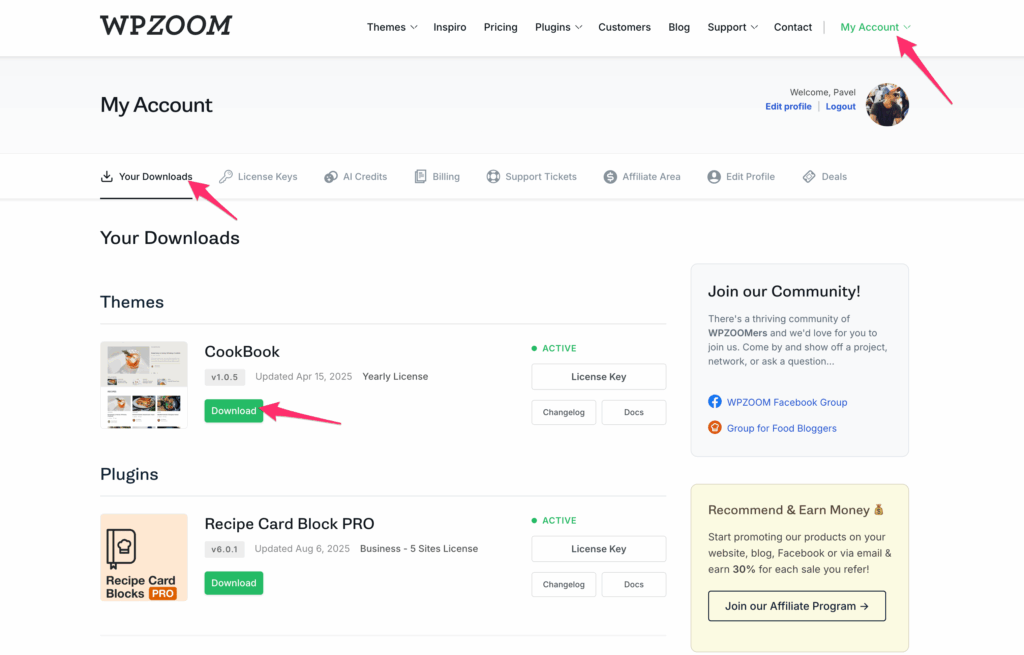Open the Support dropdown in navigation

[732, 27]
